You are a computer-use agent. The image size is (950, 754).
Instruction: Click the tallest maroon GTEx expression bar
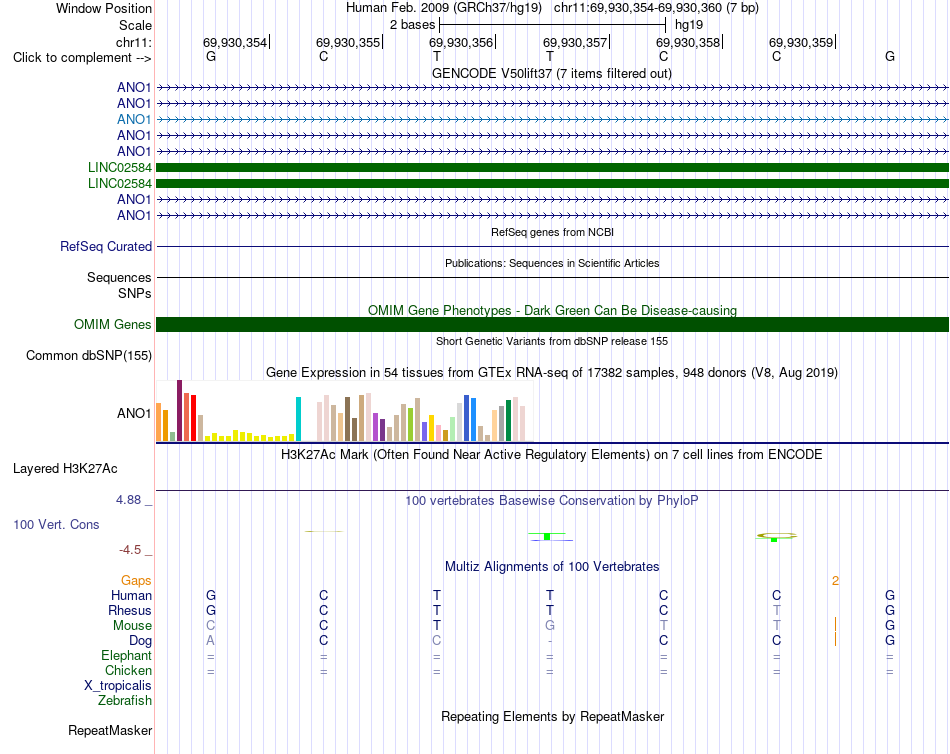179,410
